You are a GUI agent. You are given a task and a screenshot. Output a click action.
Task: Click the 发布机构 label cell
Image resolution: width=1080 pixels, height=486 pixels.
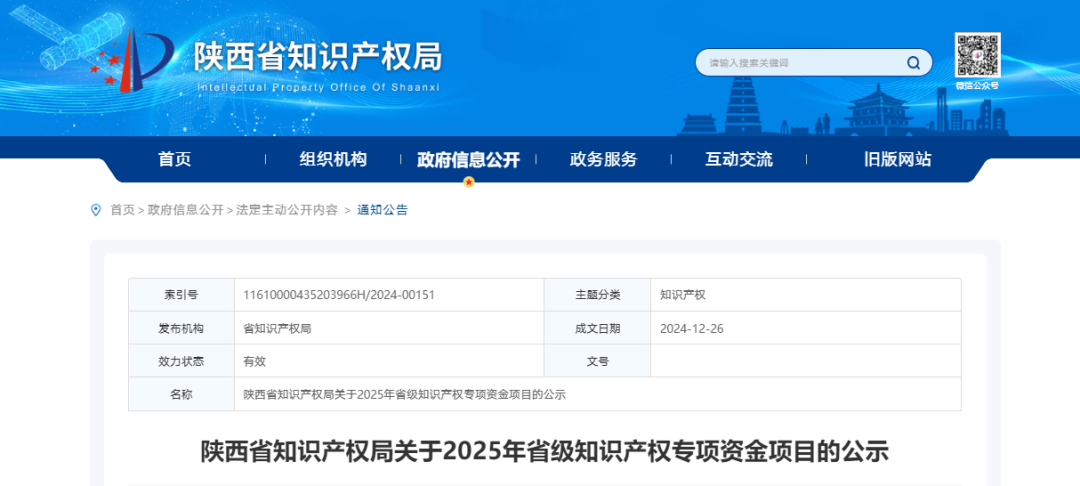pyautogui.click(x=182, y=328)
